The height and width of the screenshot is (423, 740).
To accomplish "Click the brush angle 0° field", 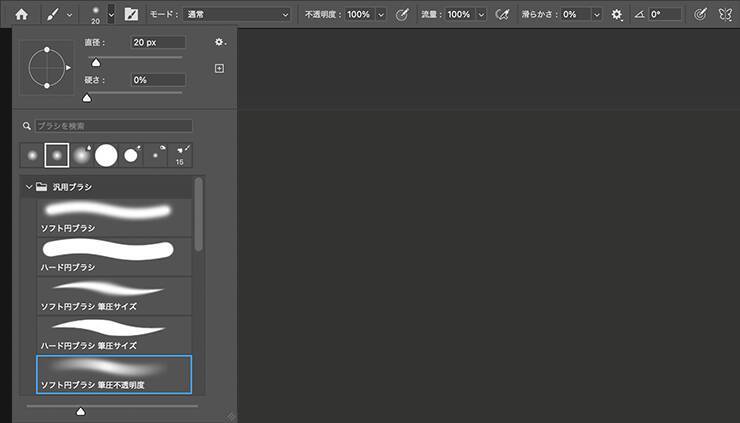I will 665,14.
